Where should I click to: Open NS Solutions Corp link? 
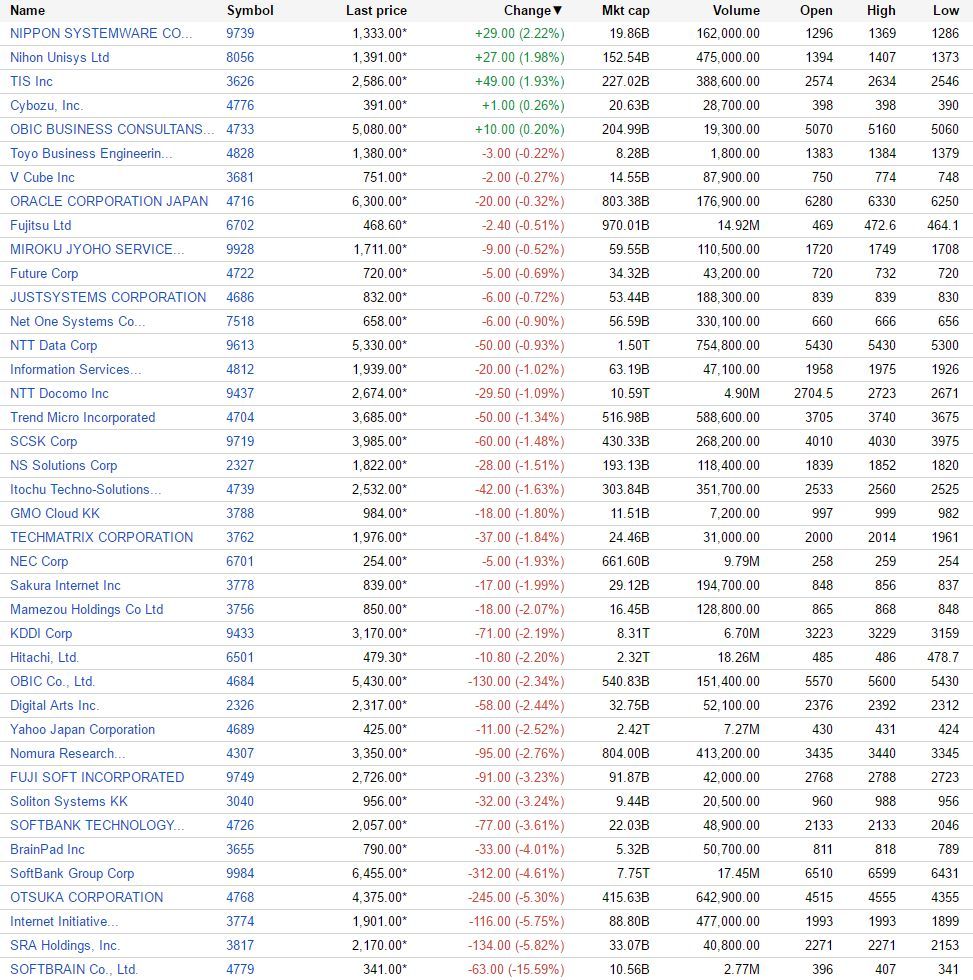64,466
